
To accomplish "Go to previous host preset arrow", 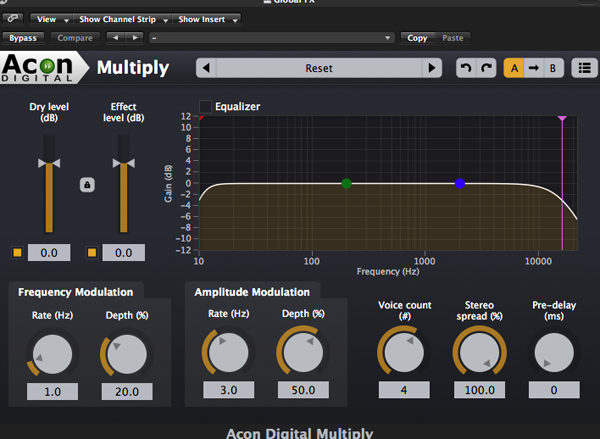I will coord(116,38).
